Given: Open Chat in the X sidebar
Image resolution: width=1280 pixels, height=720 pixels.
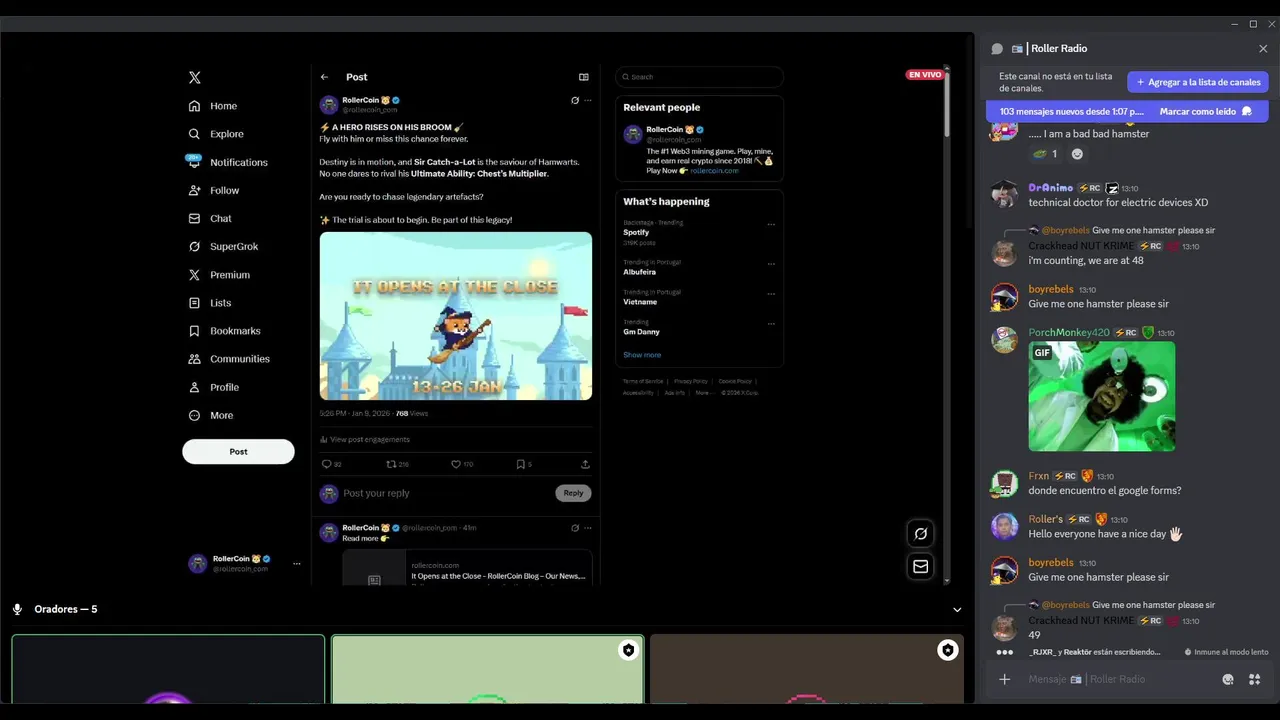Looking at the screenshot, I should [x=210, y=218].
